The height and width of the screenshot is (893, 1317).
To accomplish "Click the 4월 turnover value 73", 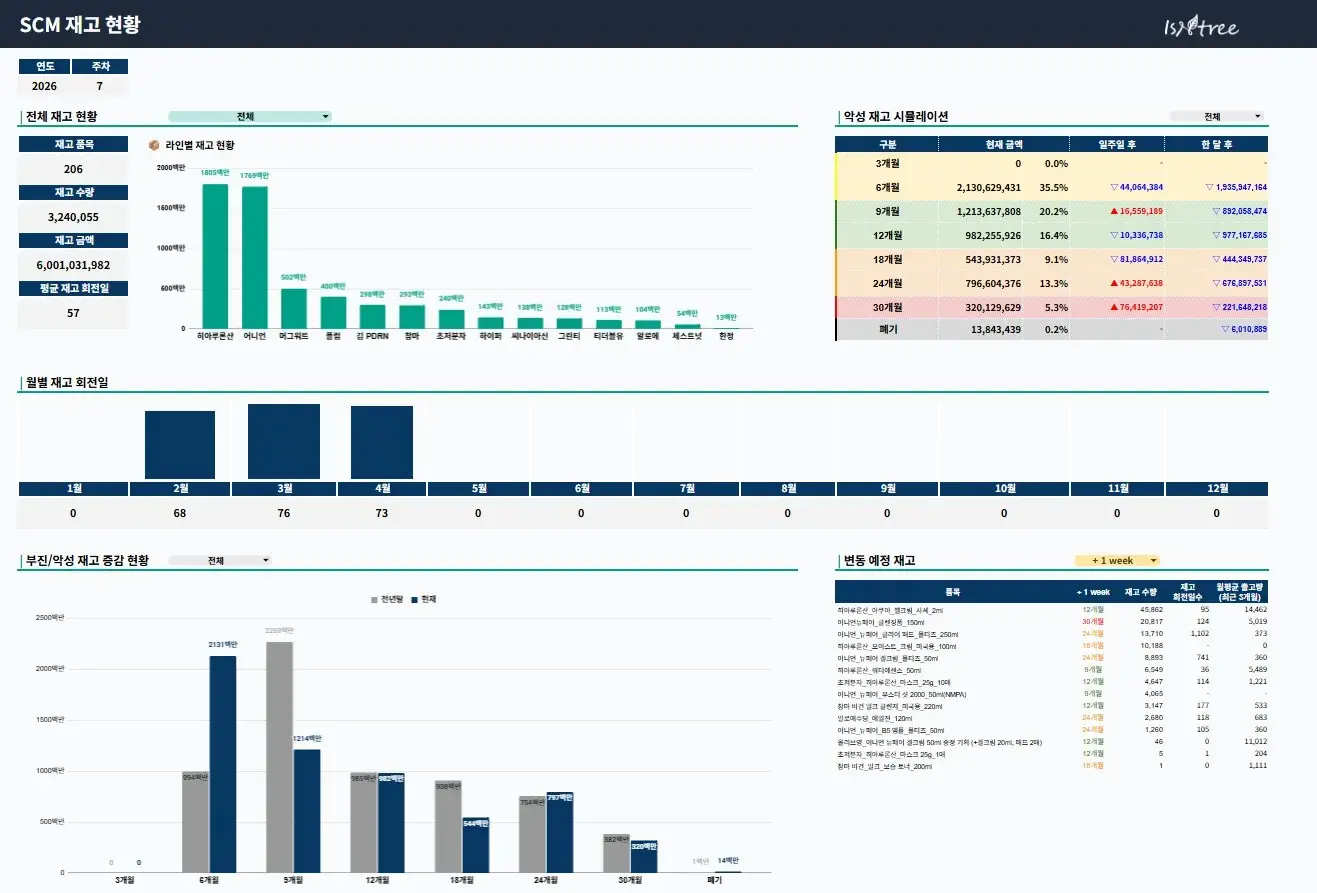I will coord(382,513).
